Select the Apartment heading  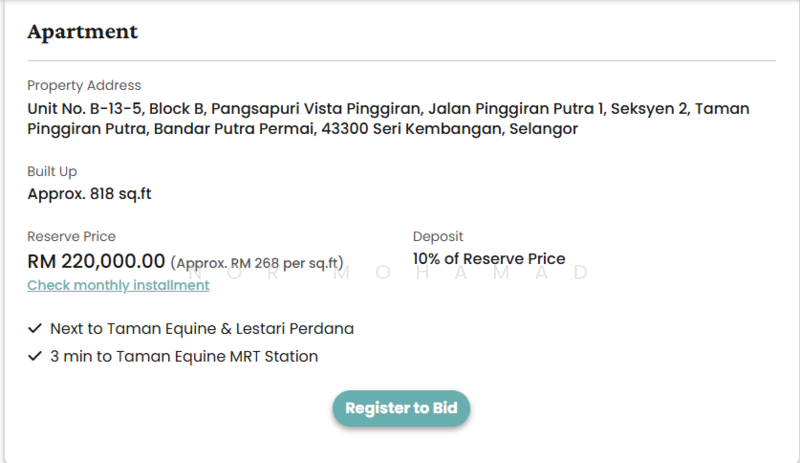(x=82, y=31)
